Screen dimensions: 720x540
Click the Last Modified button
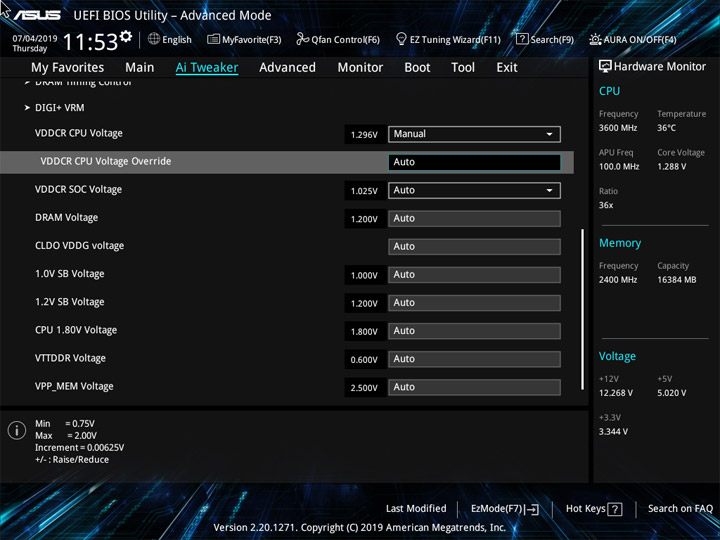(416, 509)
